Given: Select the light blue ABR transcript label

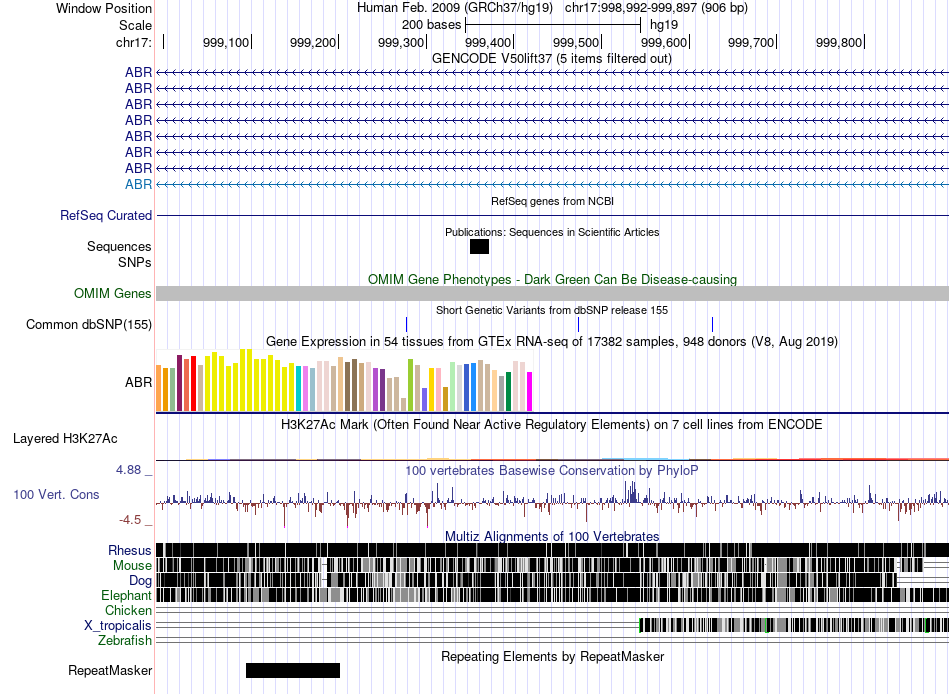Looking at the screenshot, I should click(x=138, y=184).
